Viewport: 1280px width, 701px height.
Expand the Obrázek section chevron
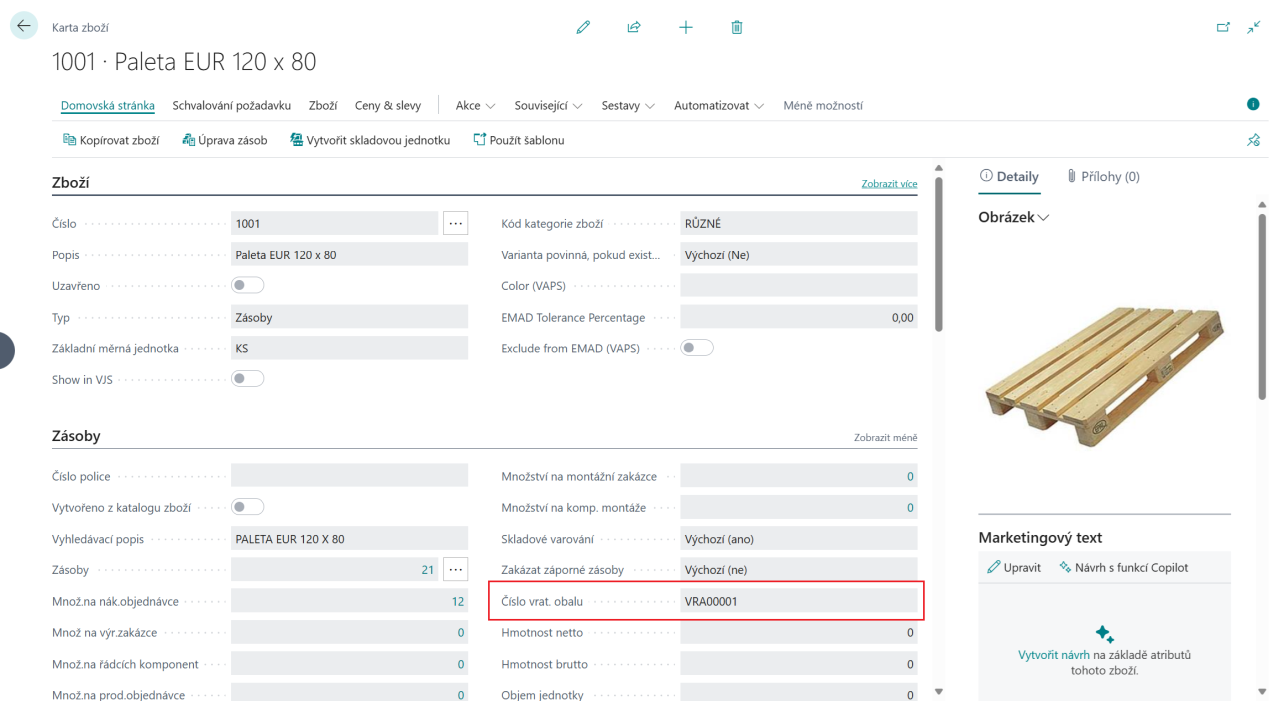[x=1044, y=217]
